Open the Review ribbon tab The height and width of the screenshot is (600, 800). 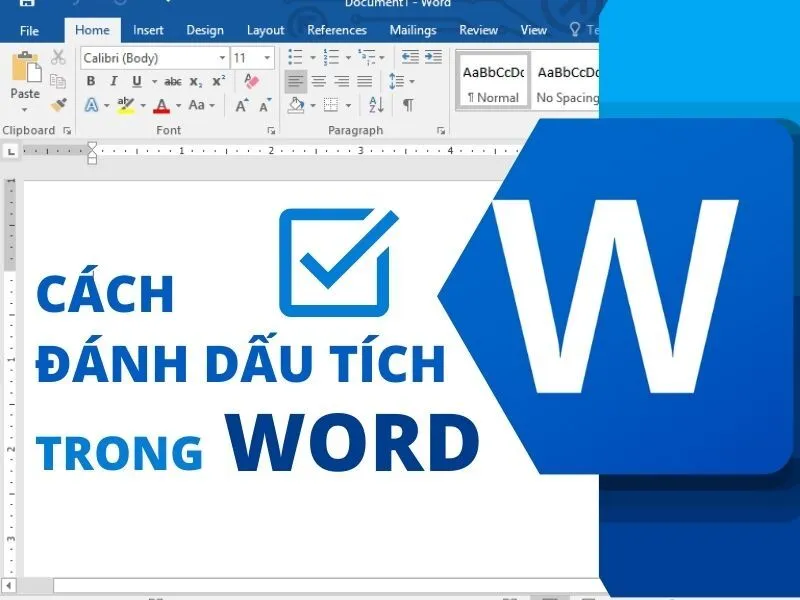(478, 30)
